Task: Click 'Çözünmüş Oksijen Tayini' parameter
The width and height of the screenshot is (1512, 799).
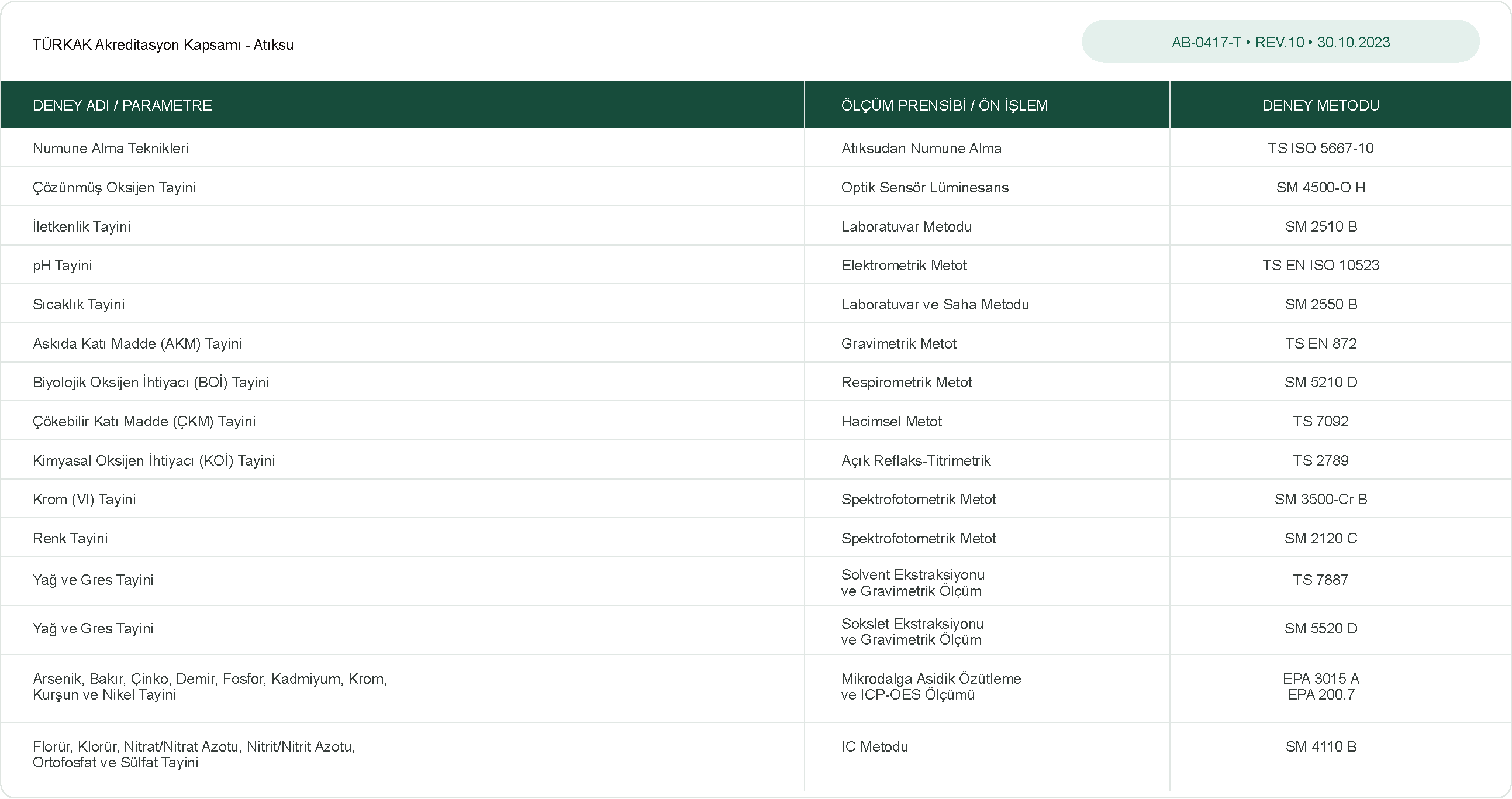Action: coord(115,187)
